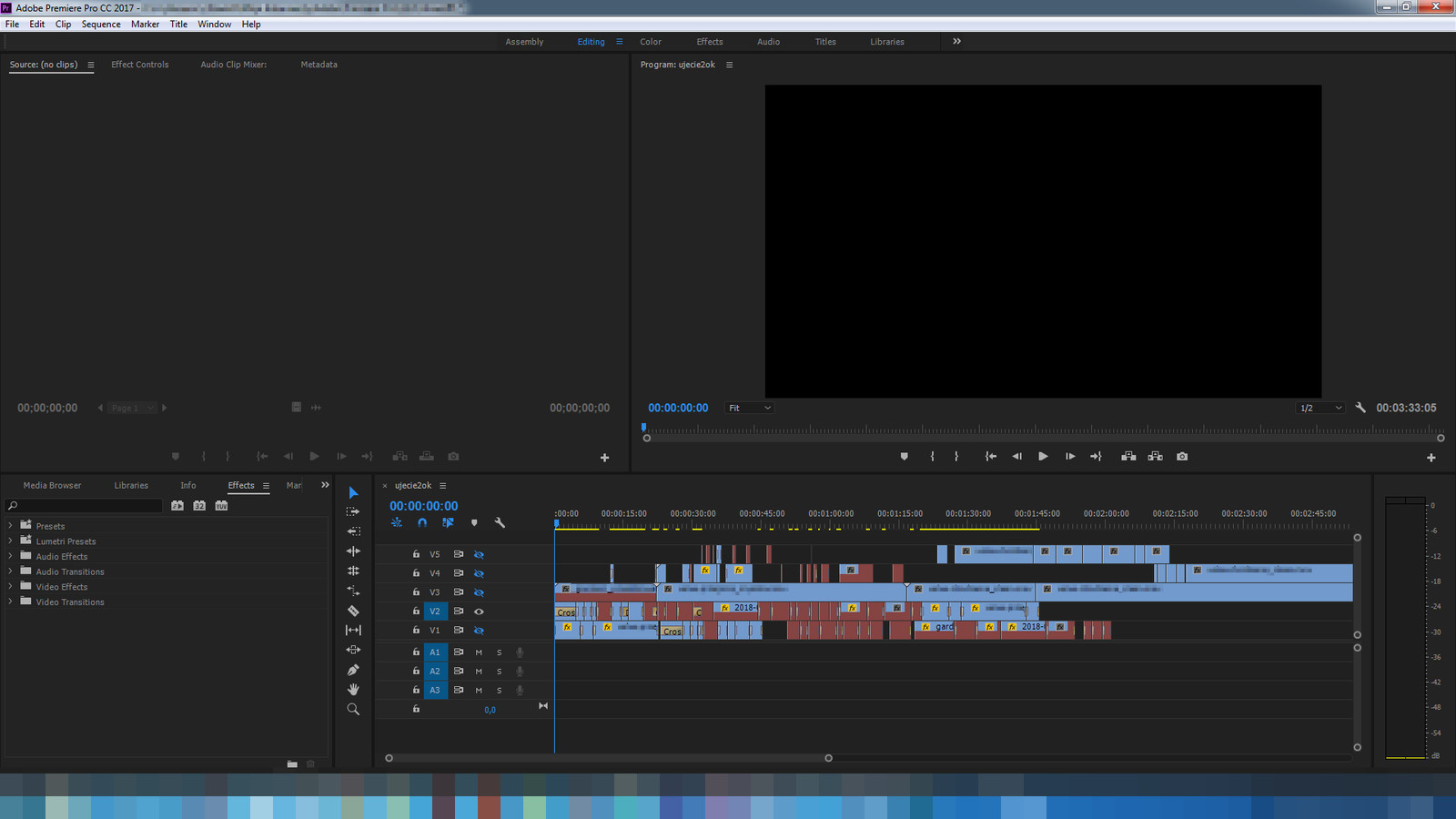Open the File menu
Image resolution: width=1456 pixels, height=819 pixels.
click(12, 25)
